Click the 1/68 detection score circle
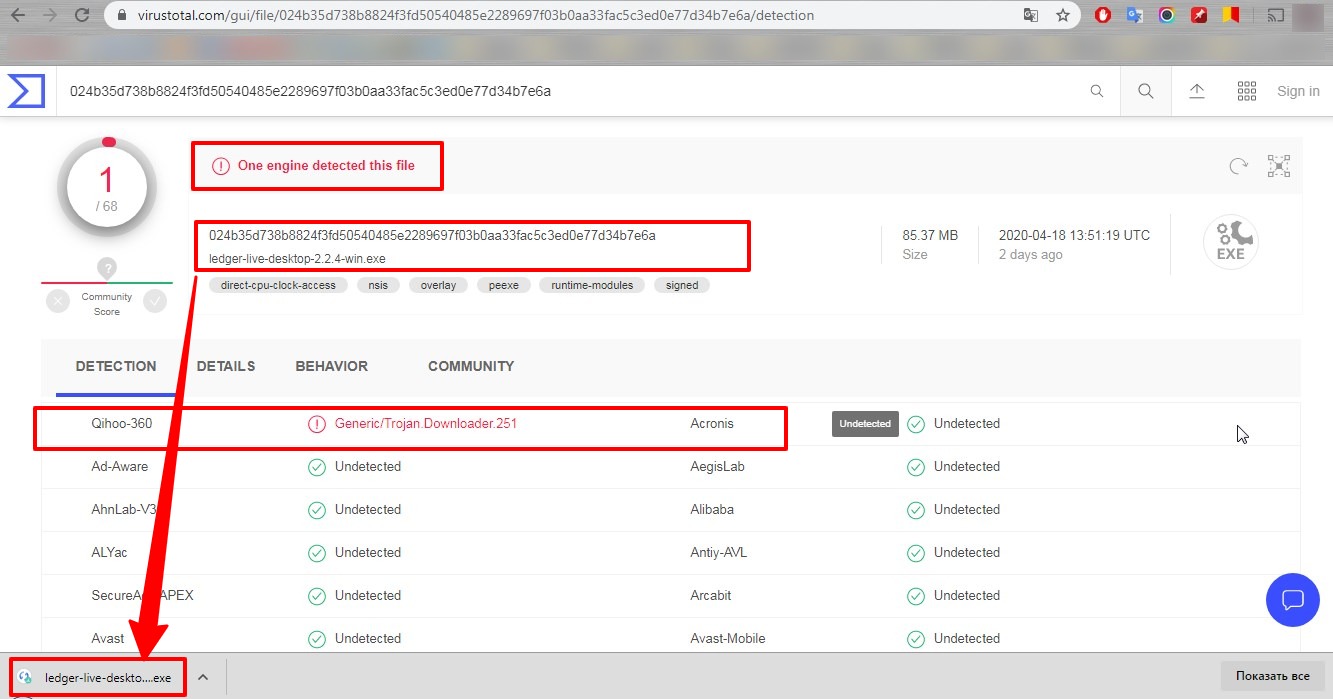This screenshot has width=1333, height=699. coord(107,188)
